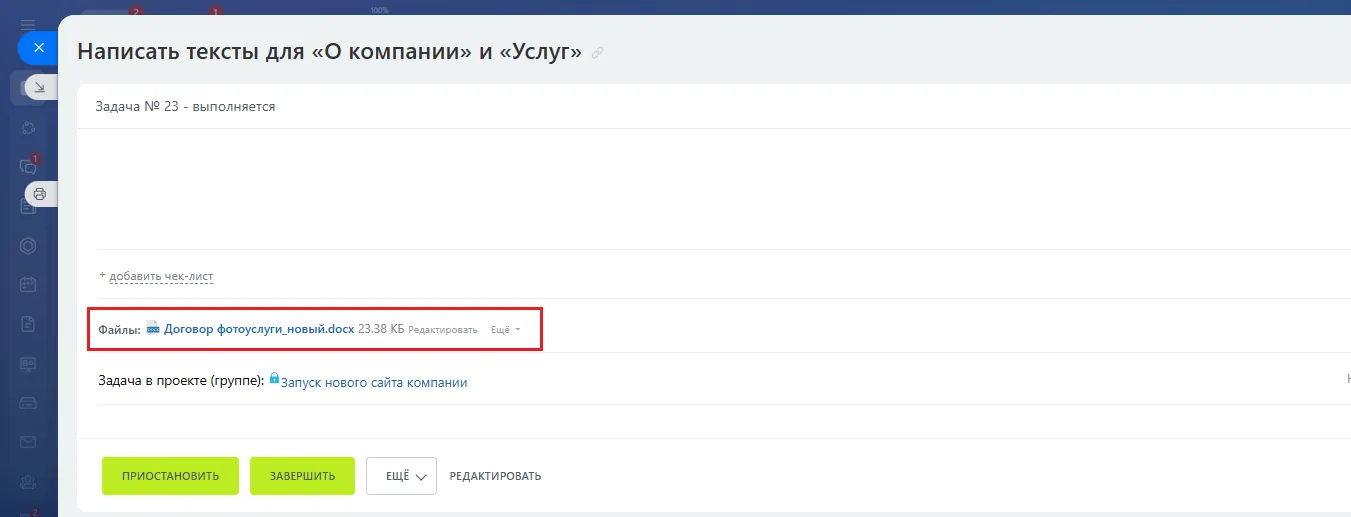Click the 'добавить чек-лист' link
Screen dimensions: 1351x517
(x=161, y=276)
